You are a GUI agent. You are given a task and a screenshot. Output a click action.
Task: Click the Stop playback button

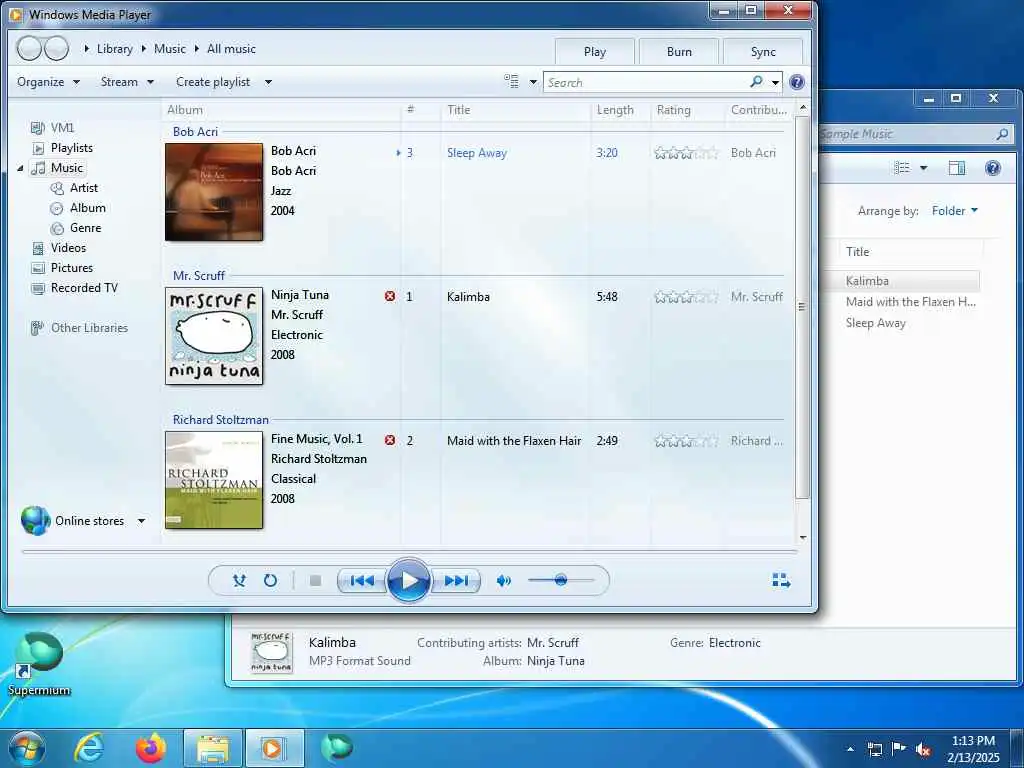[315, 581]
